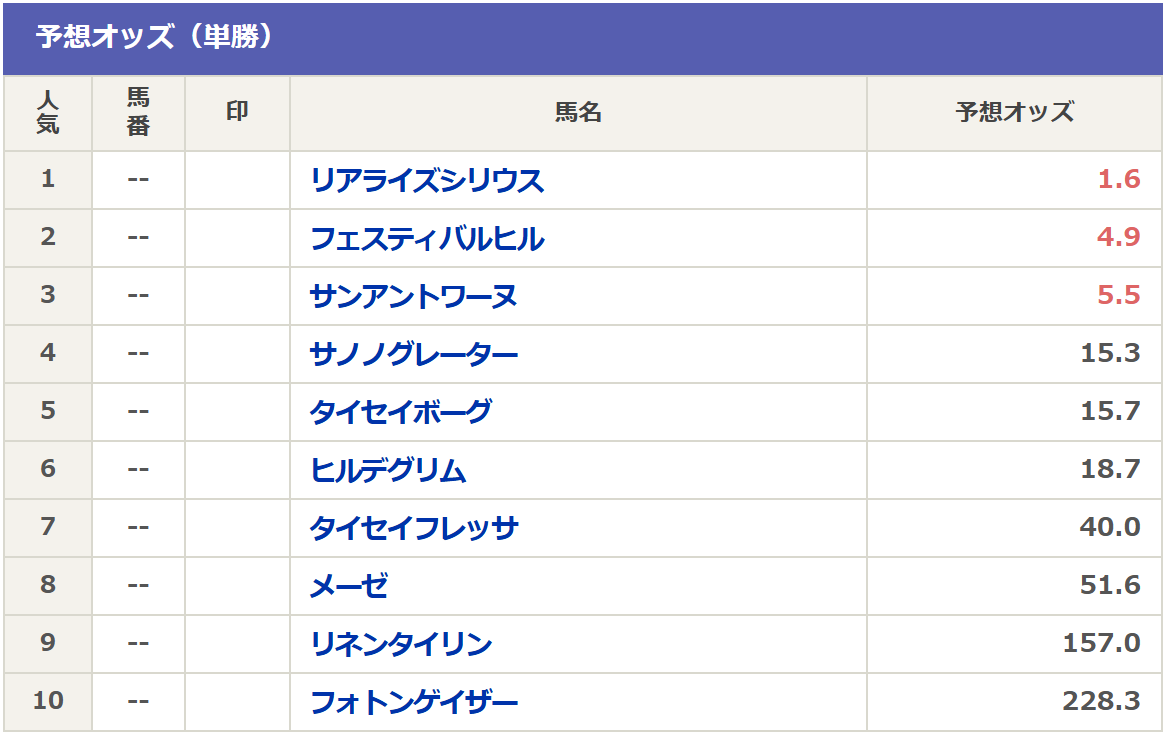Click the タイセイフレッサ horse name
Image resolution: width=1167 pixels, height=736 pixels.
click(414, 528)
